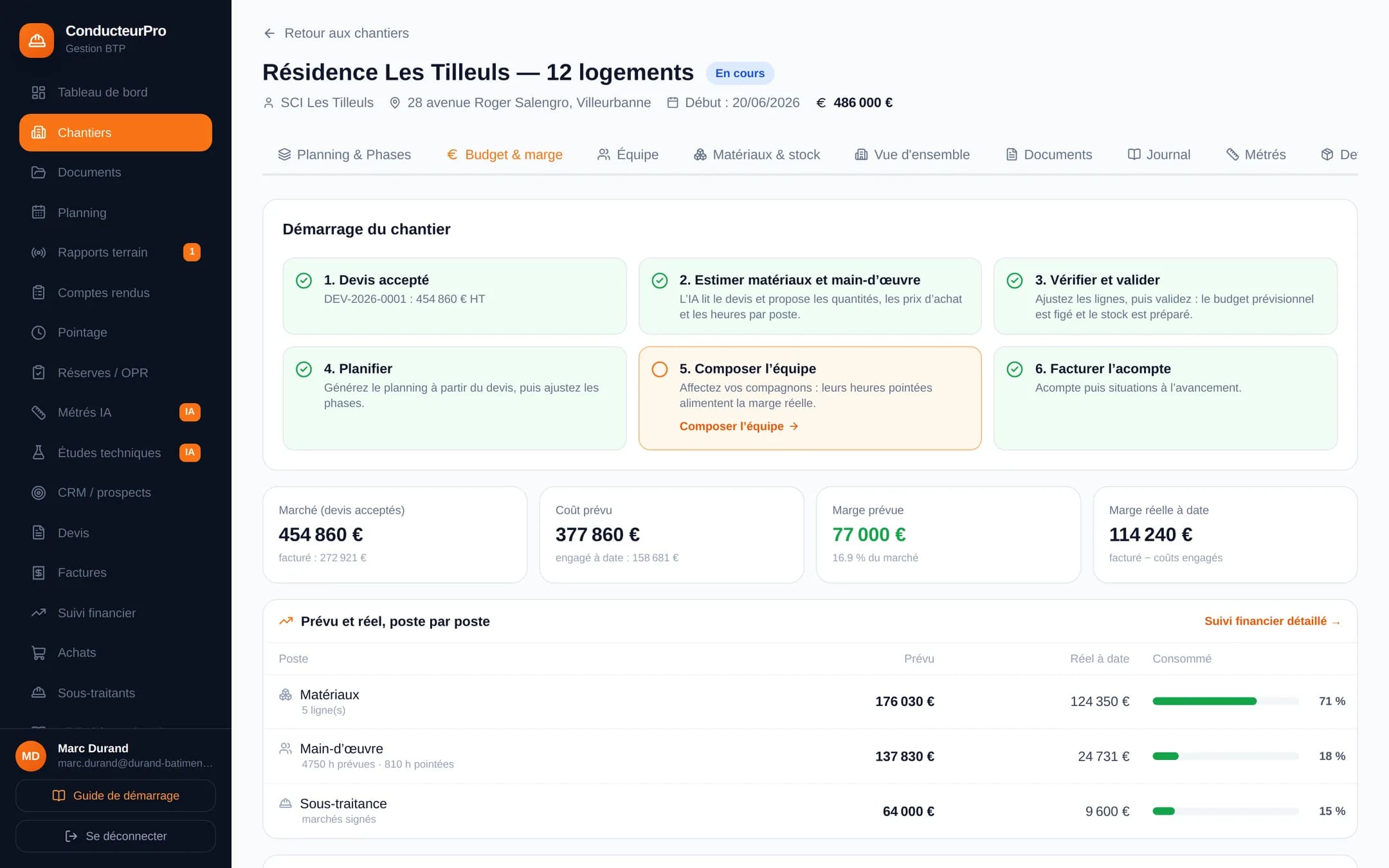Open the Journal tab

click(x=1159, y=154)
